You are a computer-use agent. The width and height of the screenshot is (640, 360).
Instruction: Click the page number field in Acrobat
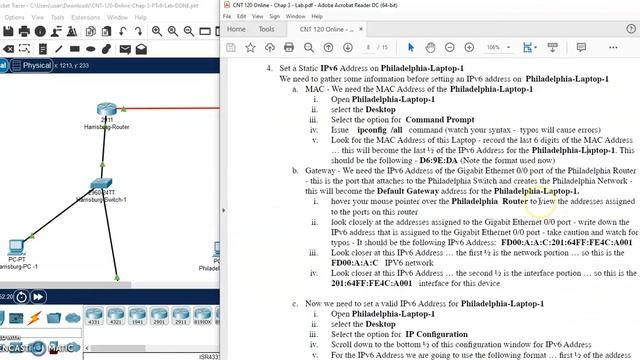tap(369, 47)
